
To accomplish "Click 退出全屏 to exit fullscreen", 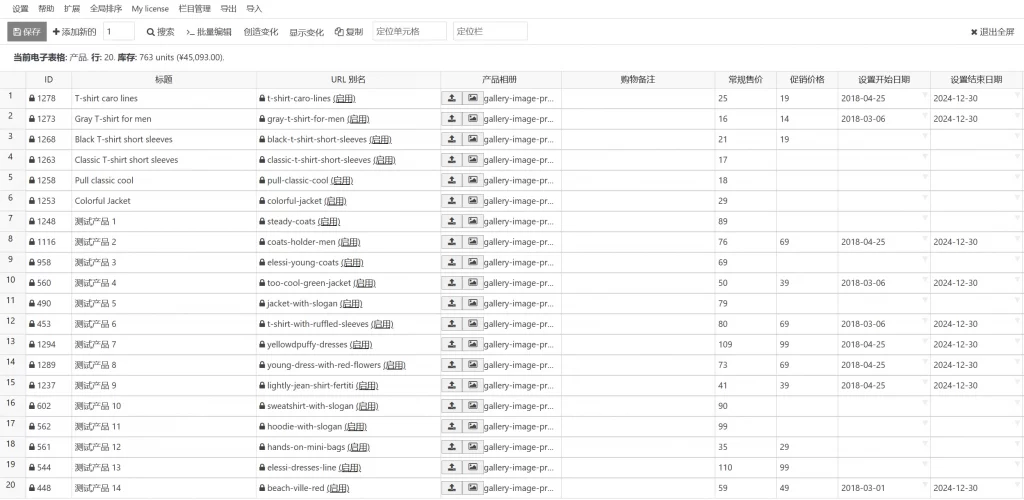I will [992, 32].
